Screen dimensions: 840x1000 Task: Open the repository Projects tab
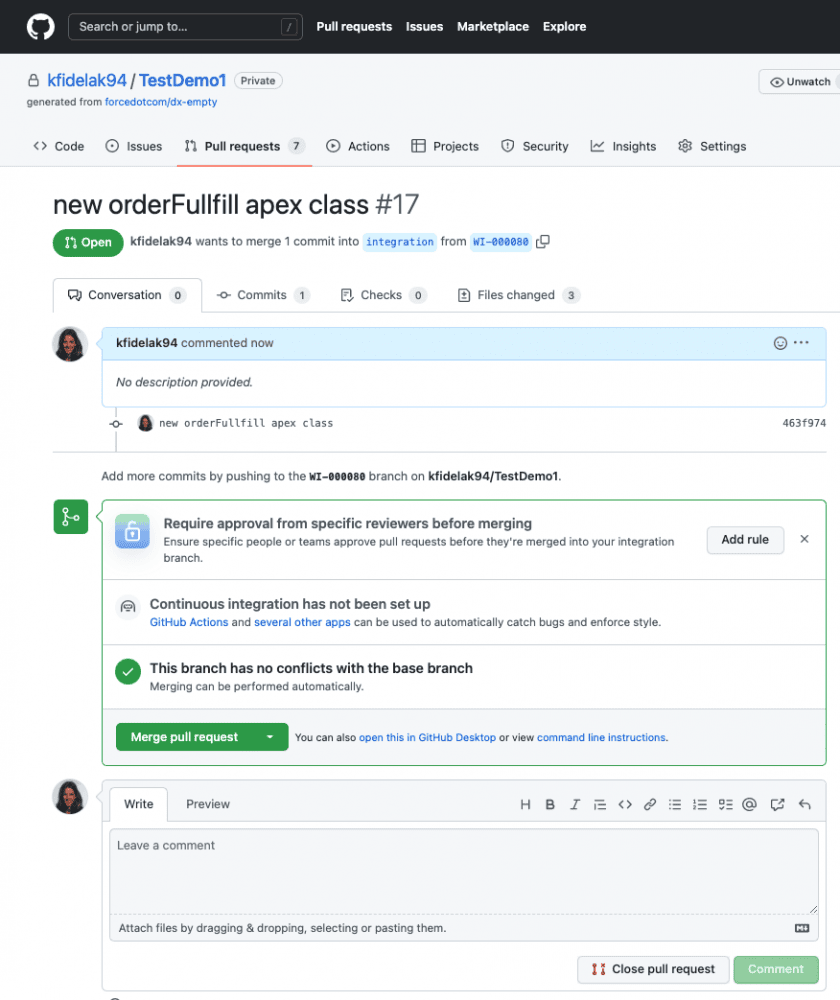coord(445,147)
